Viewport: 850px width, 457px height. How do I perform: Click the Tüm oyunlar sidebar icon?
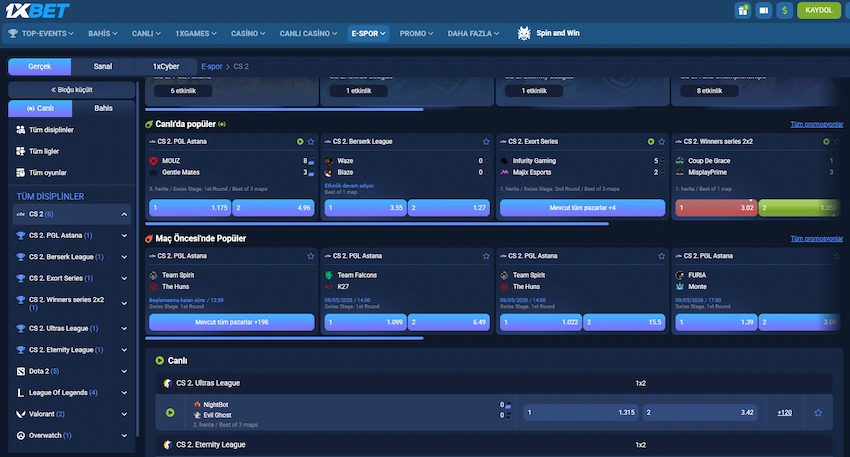coord(21,172)
